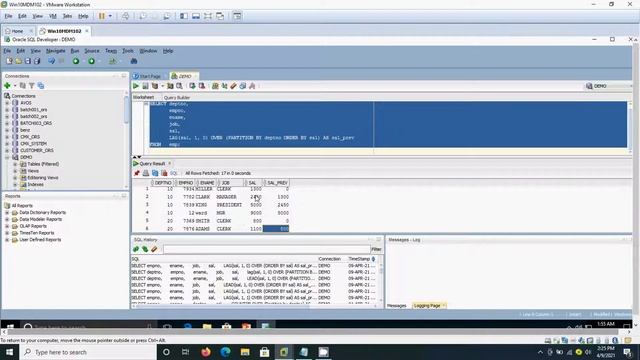
Task: Click the Run Script icon in worksheet toolbar
Action: click(x=145, y=86)
